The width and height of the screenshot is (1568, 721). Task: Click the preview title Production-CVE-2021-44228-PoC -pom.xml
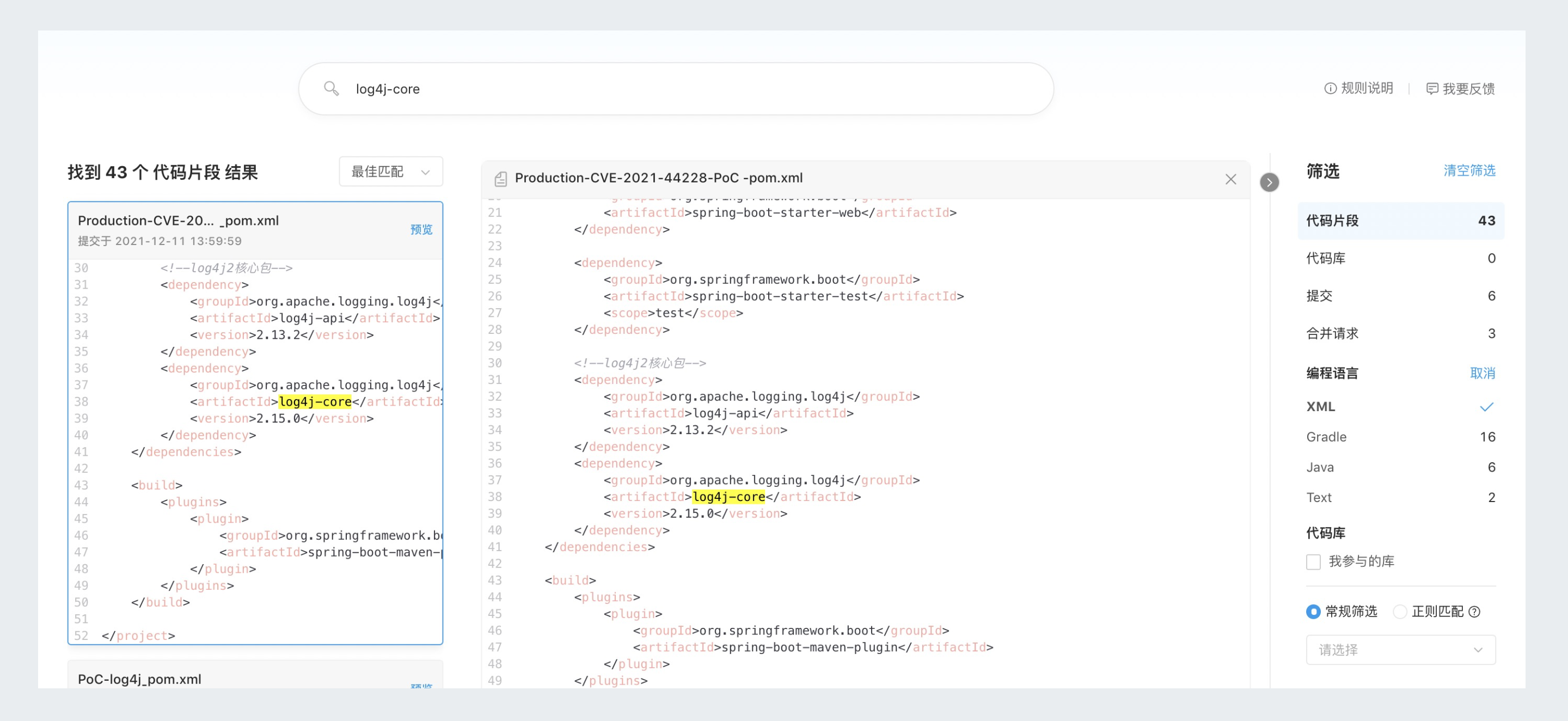[x=659, y=178]
